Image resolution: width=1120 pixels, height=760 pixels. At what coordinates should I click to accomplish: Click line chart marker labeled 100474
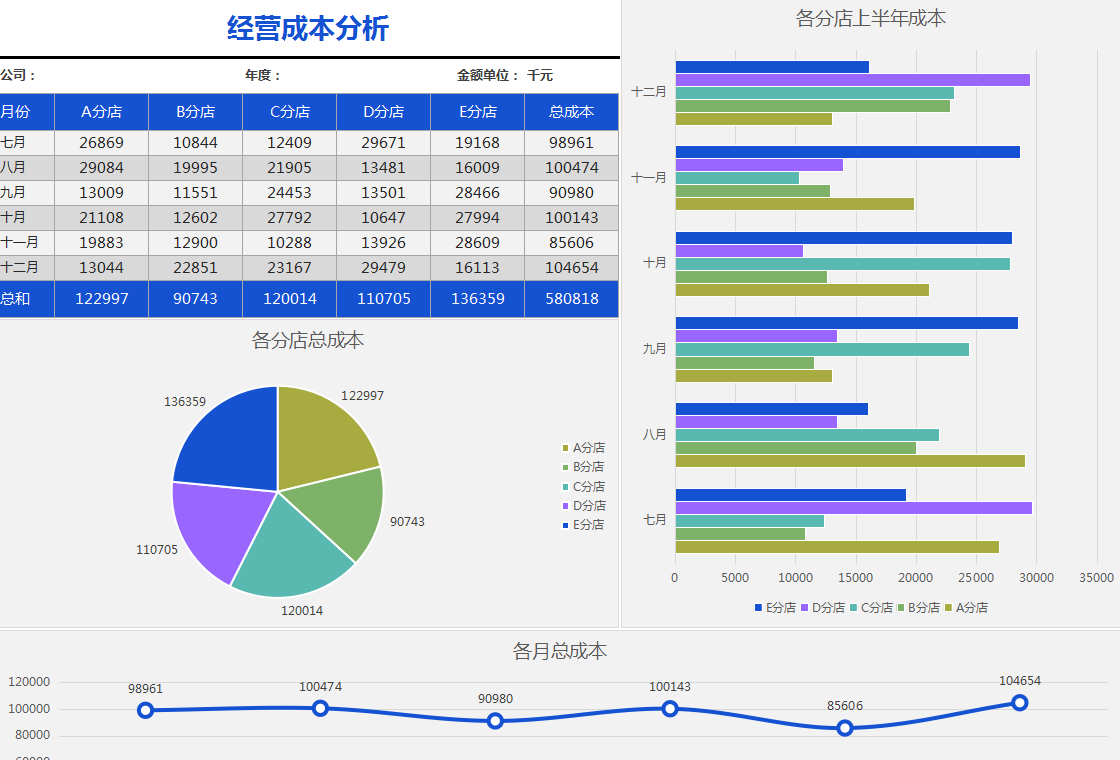[x=321, y=709]
